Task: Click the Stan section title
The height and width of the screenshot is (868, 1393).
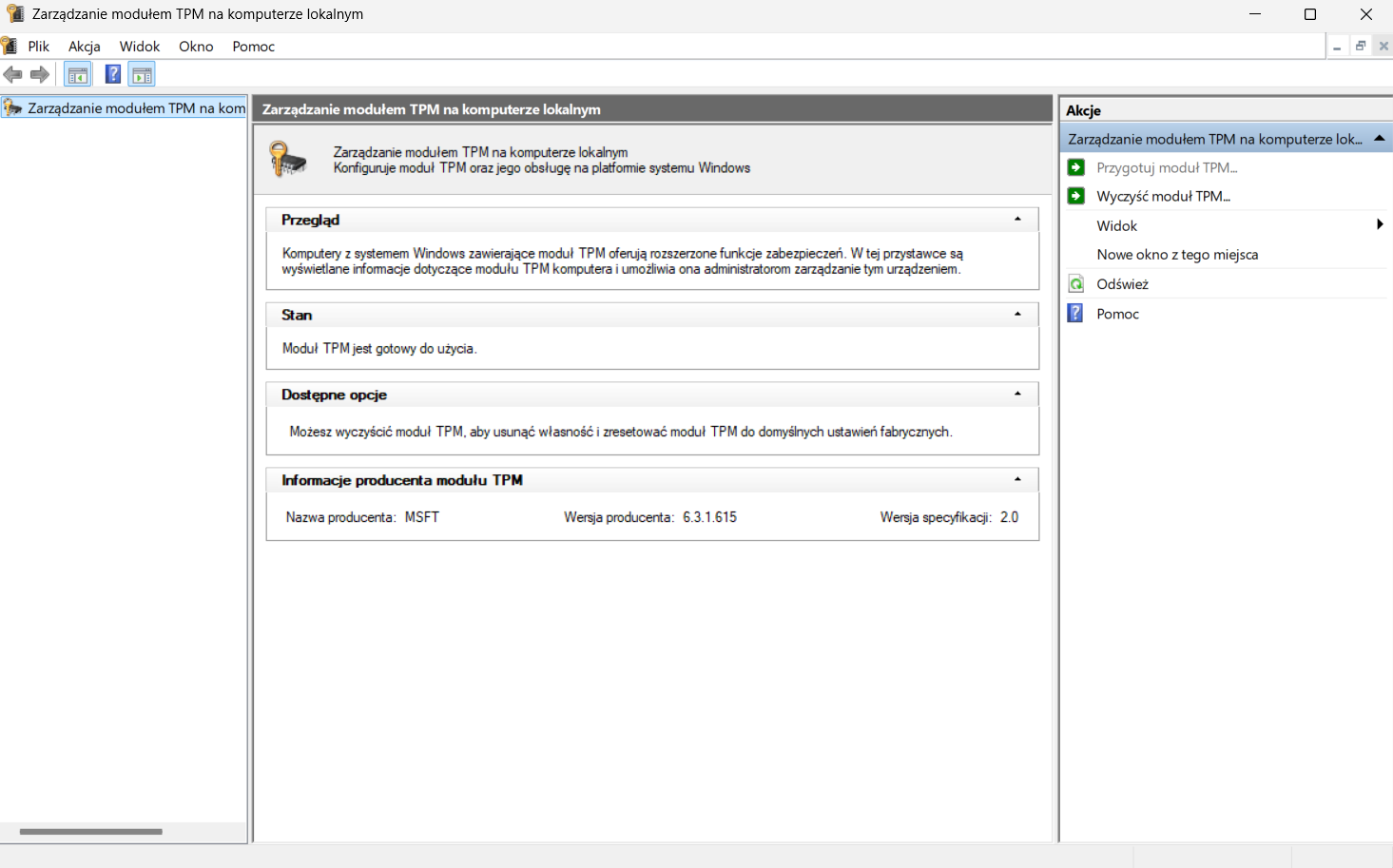Action: point(297,315)
